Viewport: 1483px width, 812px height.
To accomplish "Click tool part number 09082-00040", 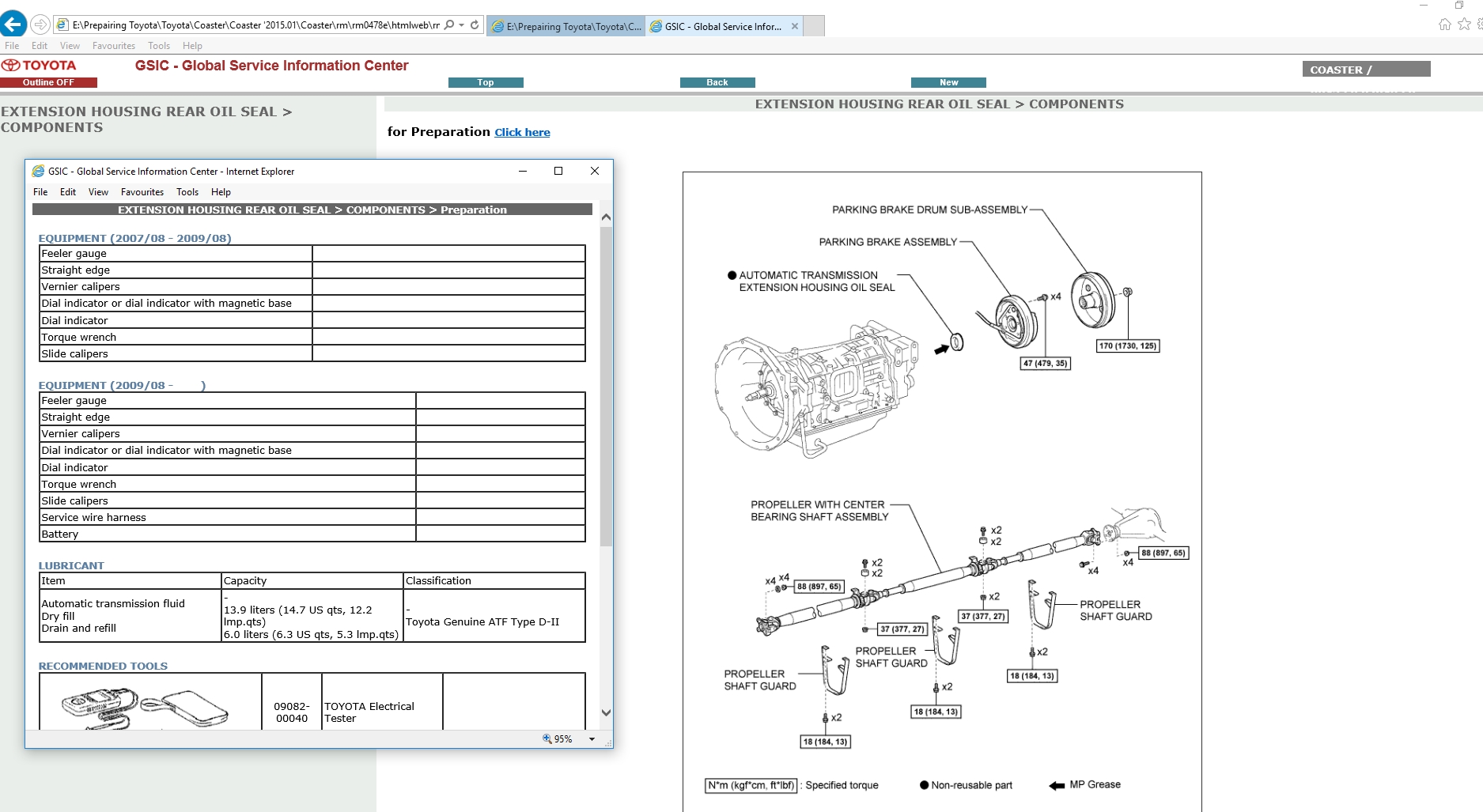I will pos(292,712).
